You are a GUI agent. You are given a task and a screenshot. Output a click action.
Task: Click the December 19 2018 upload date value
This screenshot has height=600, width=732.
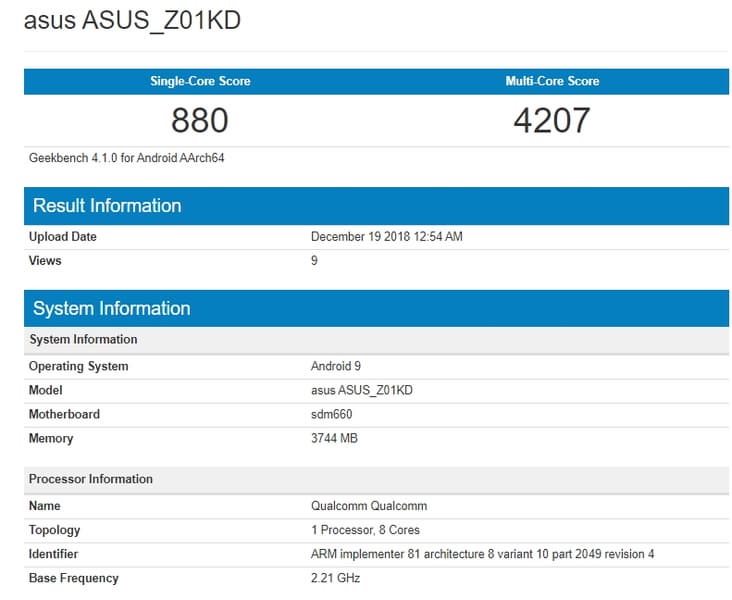click(x=386, y=237)
